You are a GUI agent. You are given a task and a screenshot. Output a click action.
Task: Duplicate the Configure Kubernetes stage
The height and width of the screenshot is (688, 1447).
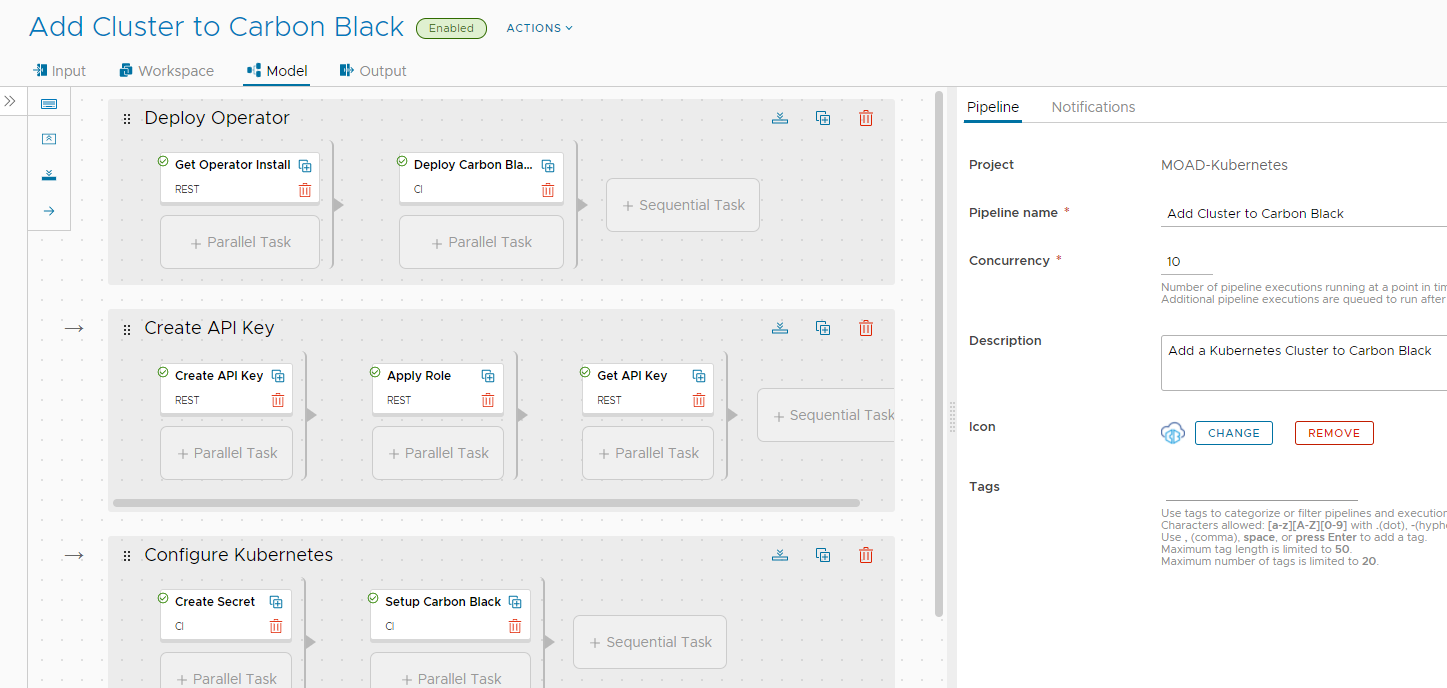click(x=823, y=555)
